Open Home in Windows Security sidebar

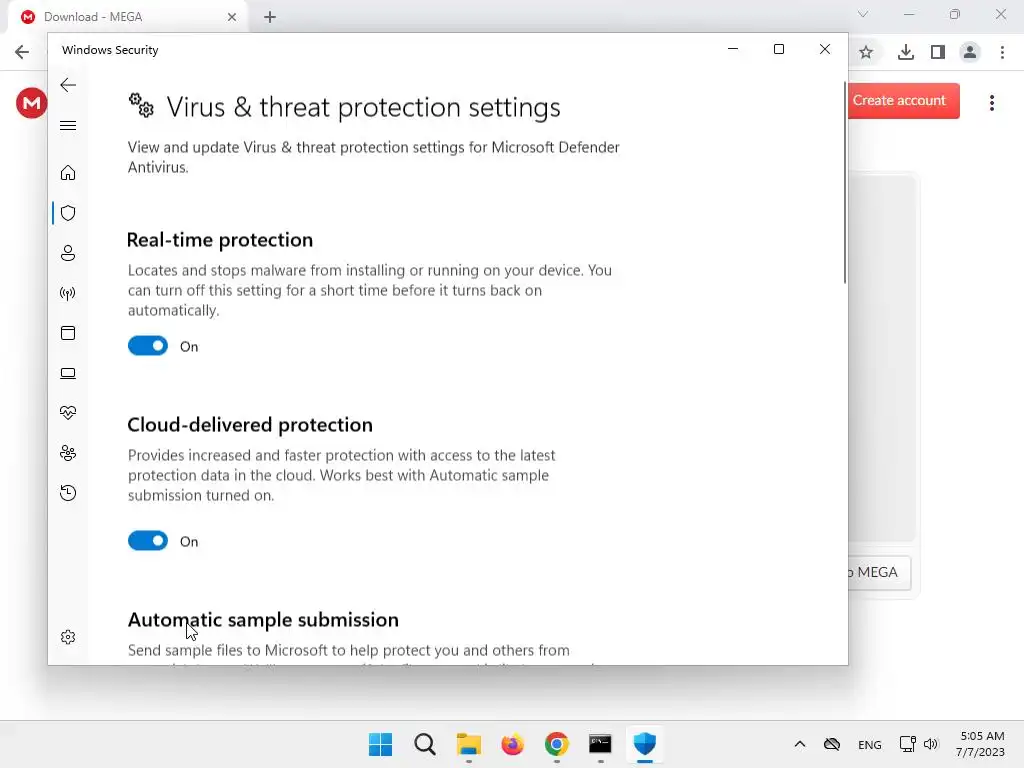tap(68, 172)
